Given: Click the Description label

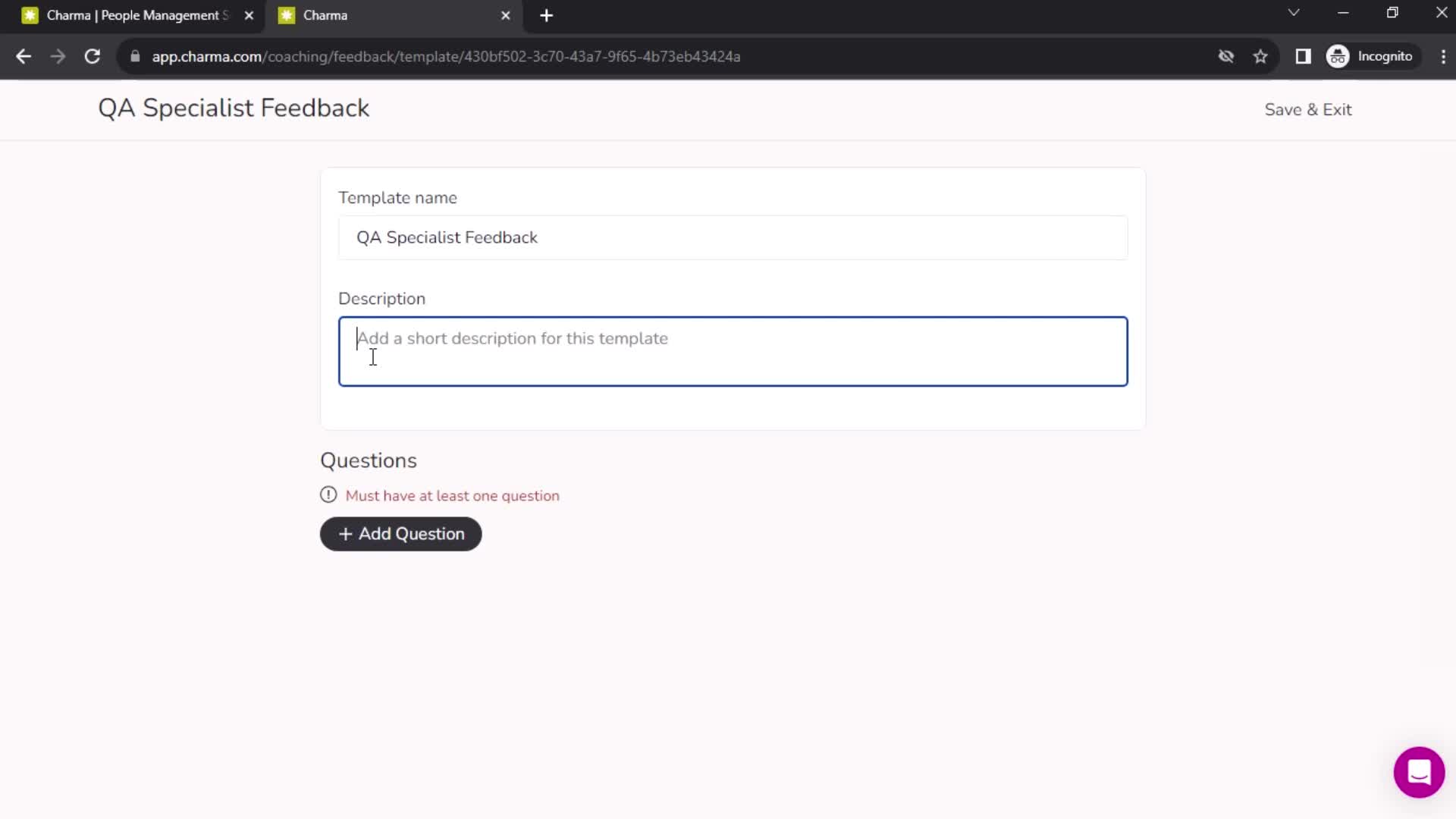Looking at the screenshot, I should click(x=381, y=299).
